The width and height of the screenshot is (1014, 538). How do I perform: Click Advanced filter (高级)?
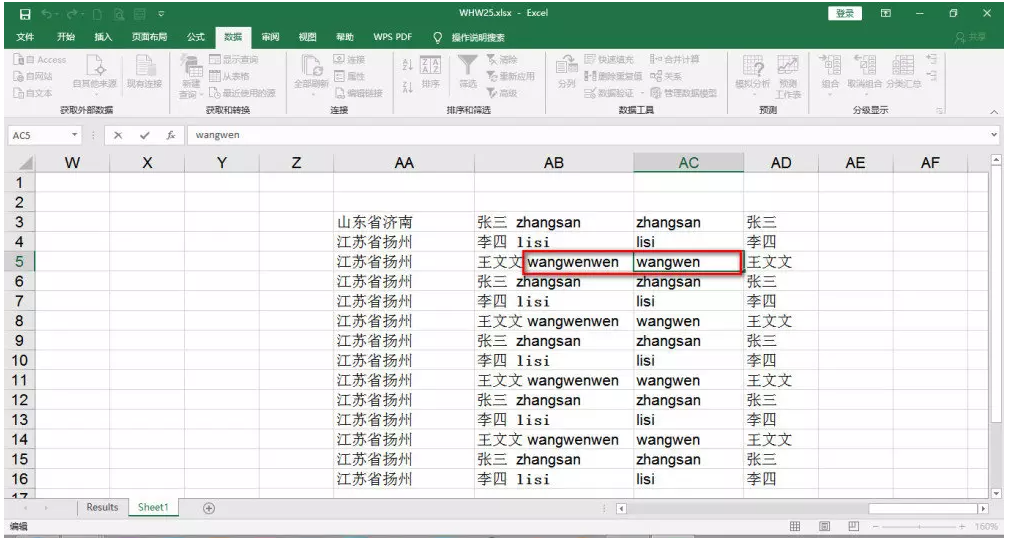[502, 93]
